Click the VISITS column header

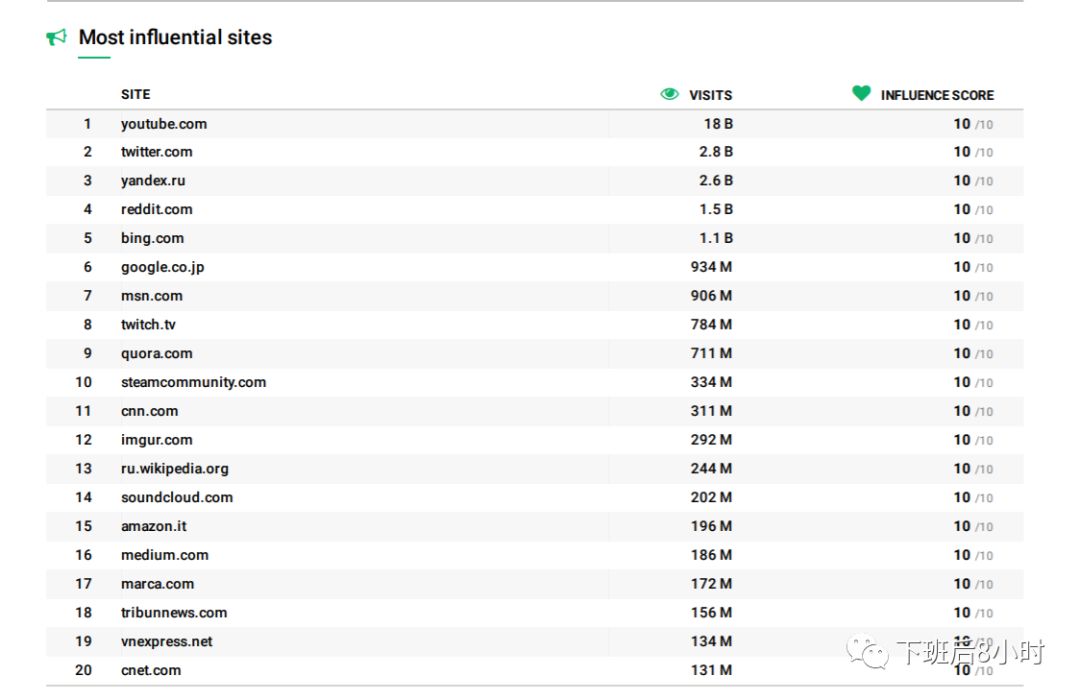(x=711, y=95)
